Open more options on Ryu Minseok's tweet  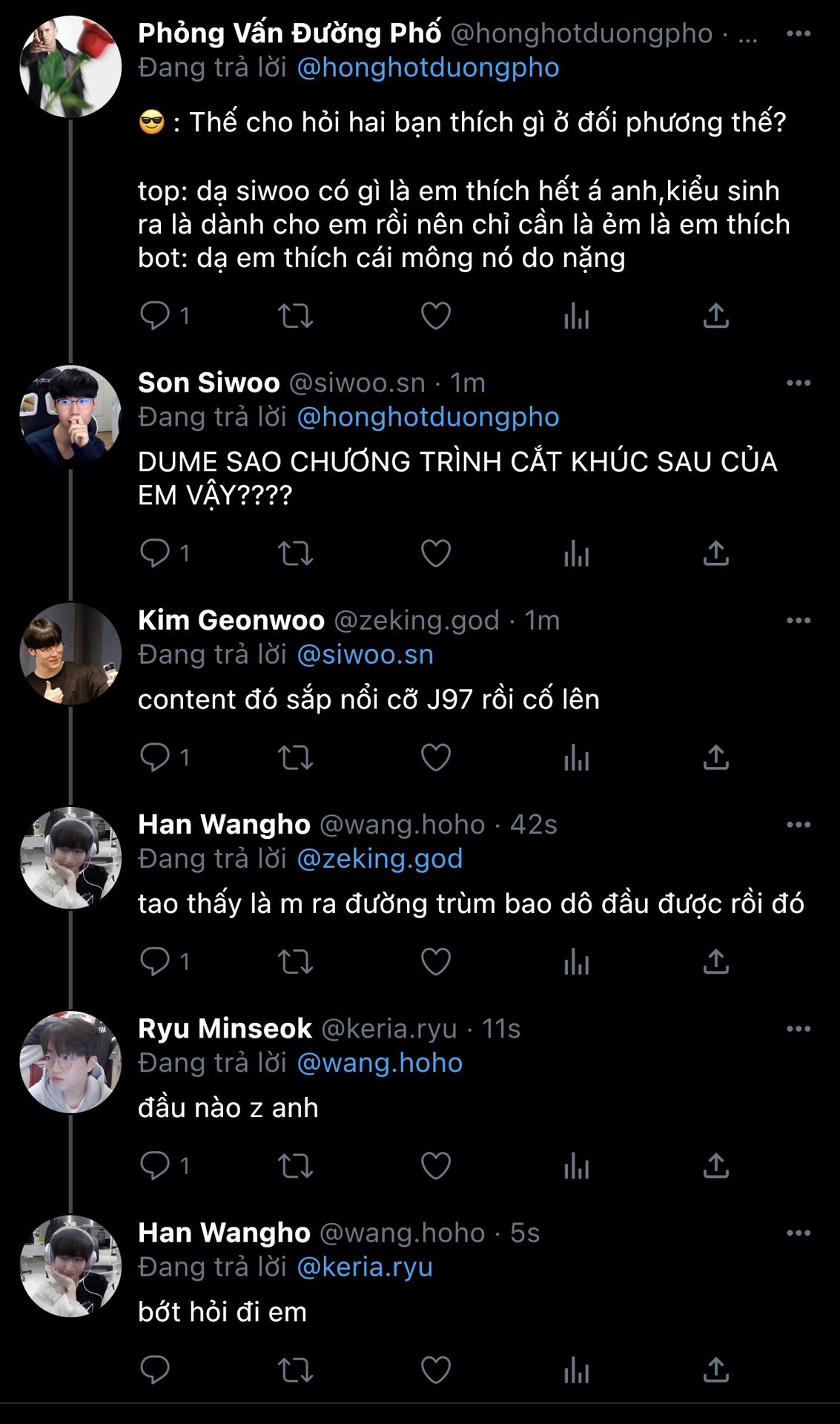coord(798,1029)
